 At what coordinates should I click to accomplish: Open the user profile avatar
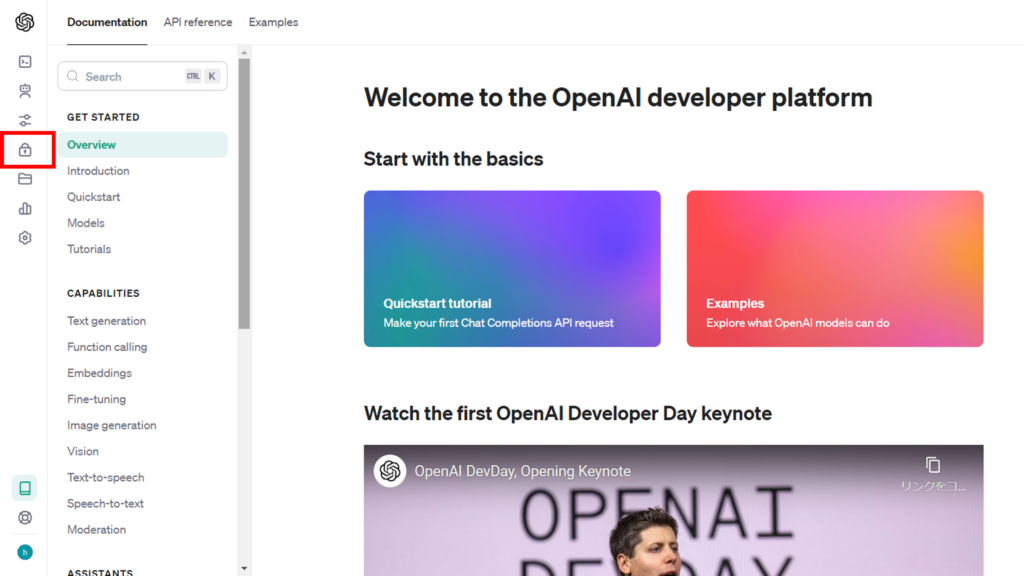[x=25, y=552]
